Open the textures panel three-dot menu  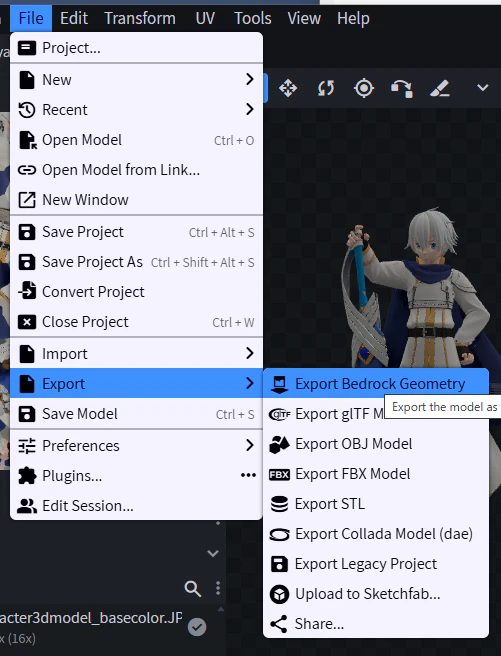218,588
